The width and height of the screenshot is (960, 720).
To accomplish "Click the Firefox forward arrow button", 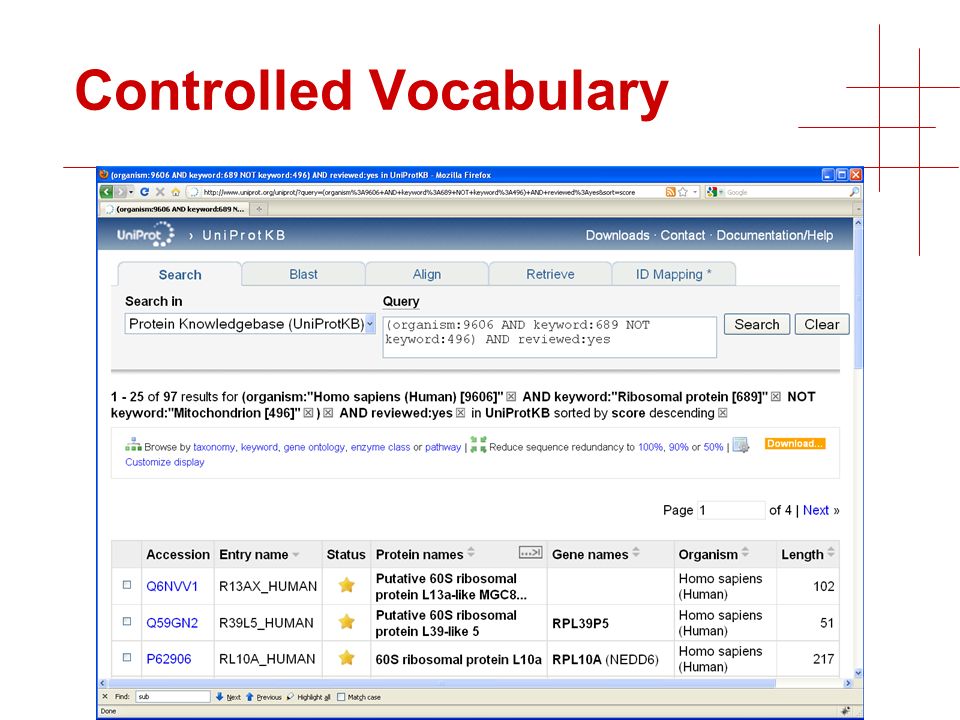I will (x=120, y=192).
